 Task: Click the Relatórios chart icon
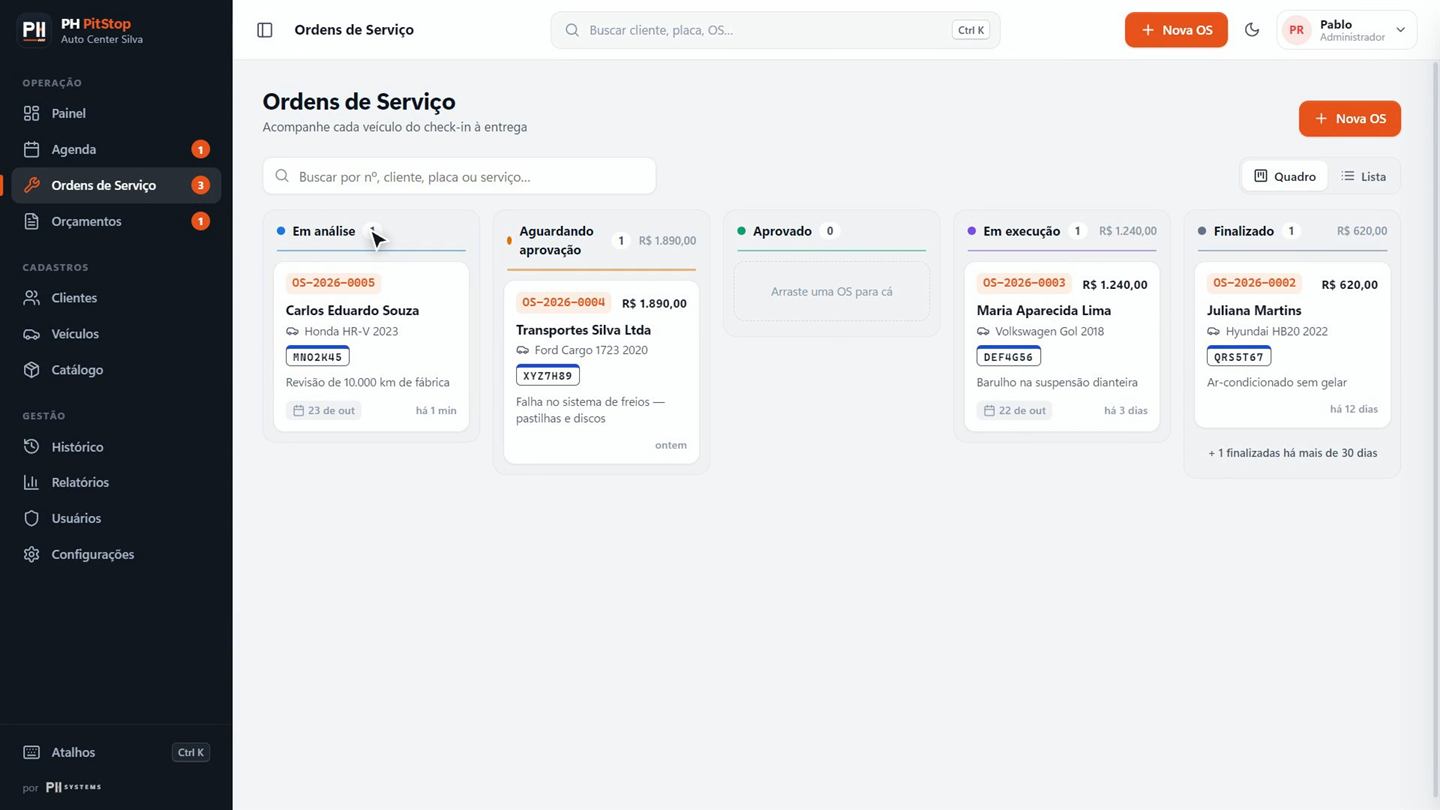(32, 482)
